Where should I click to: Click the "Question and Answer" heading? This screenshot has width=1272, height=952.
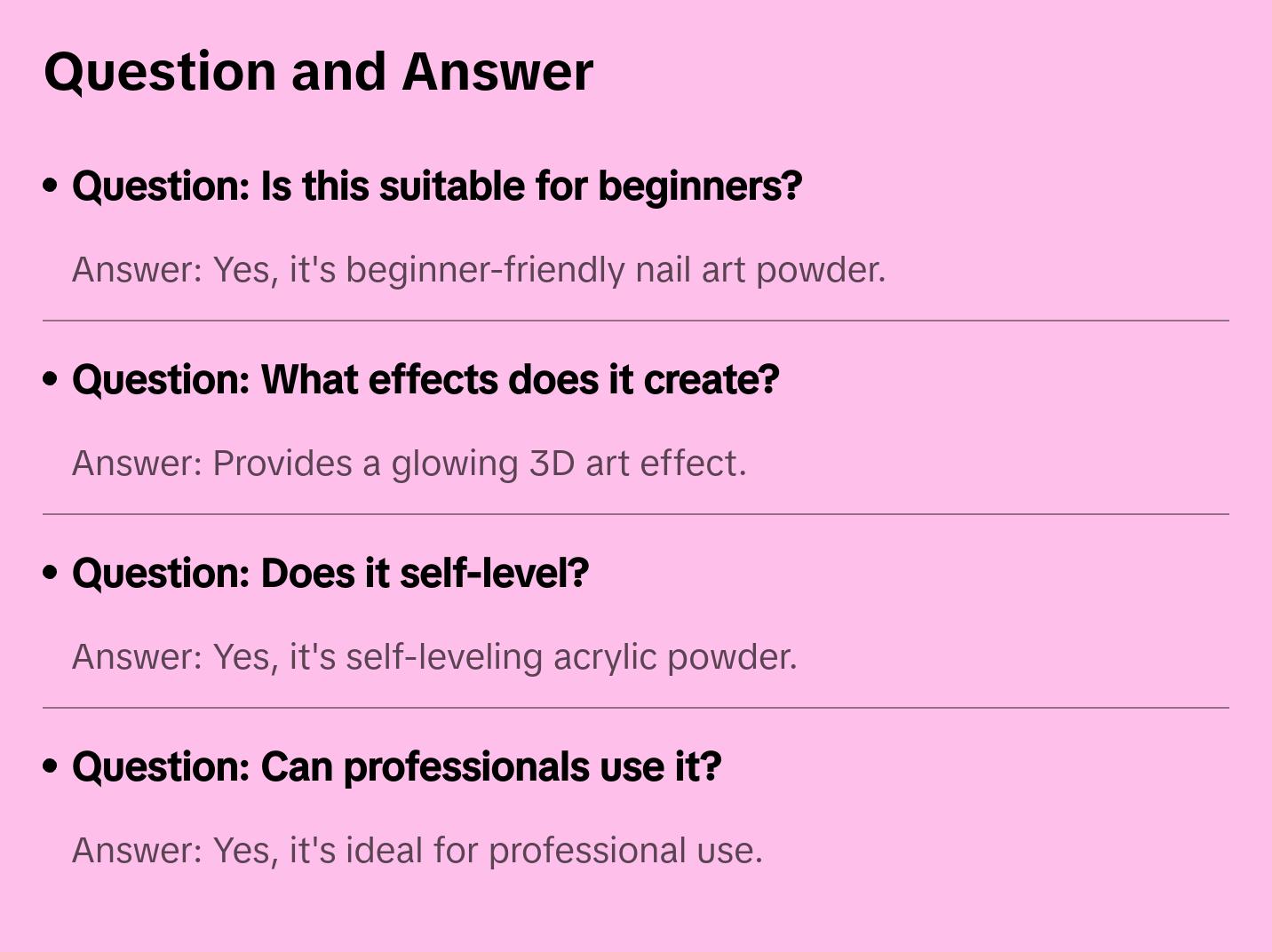pos(318,71)
